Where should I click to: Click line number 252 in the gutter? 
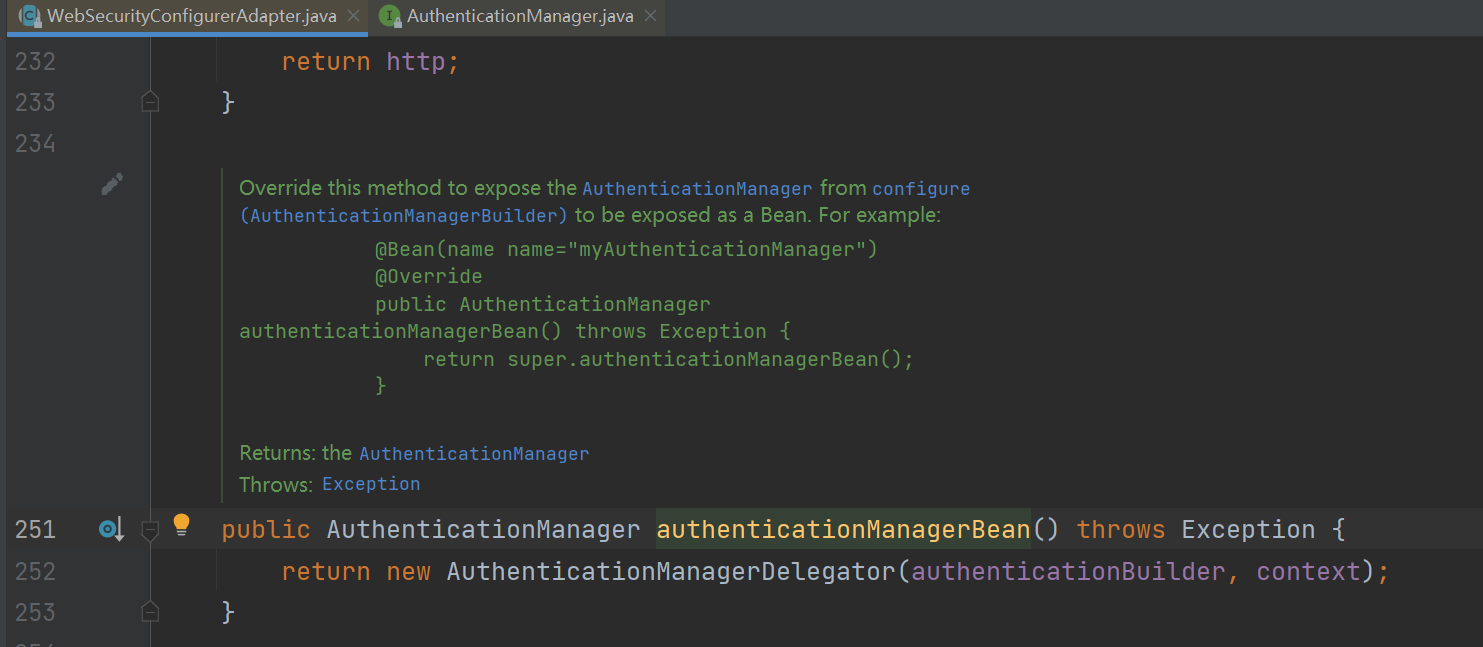pos(36,572)
